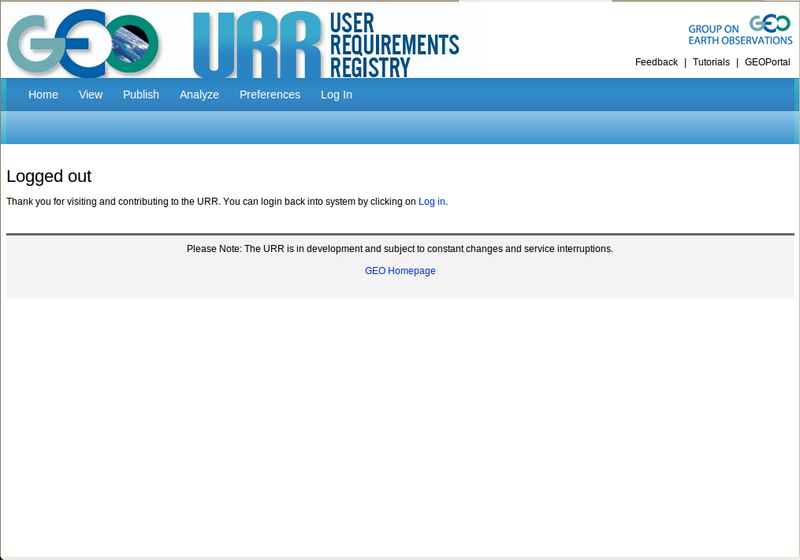Click the 'Group on Earth Observations' header text
Image resolution: width=800 pixels, height=560 pixels.
(714, 35)
